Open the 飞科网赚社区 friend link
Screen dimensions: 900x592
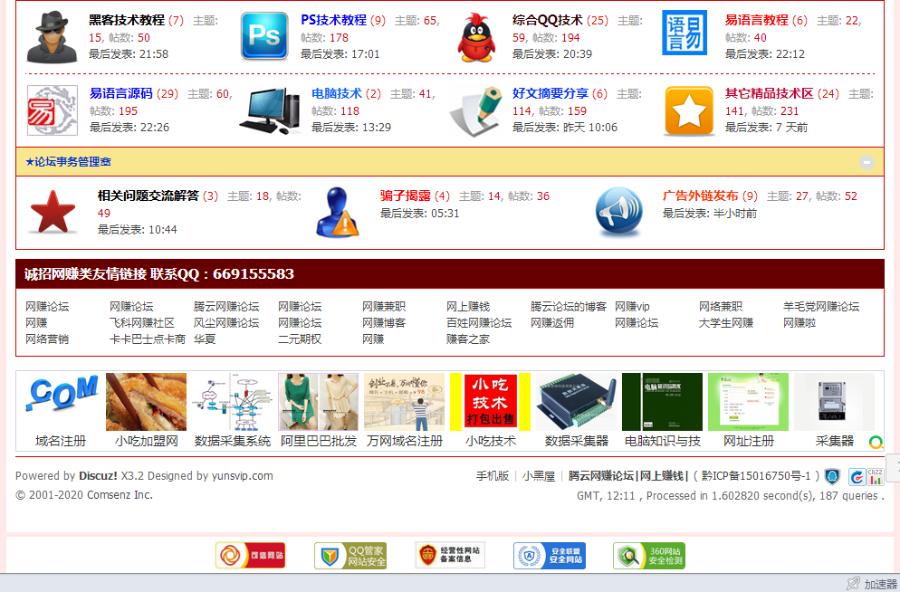pos(142,323)
